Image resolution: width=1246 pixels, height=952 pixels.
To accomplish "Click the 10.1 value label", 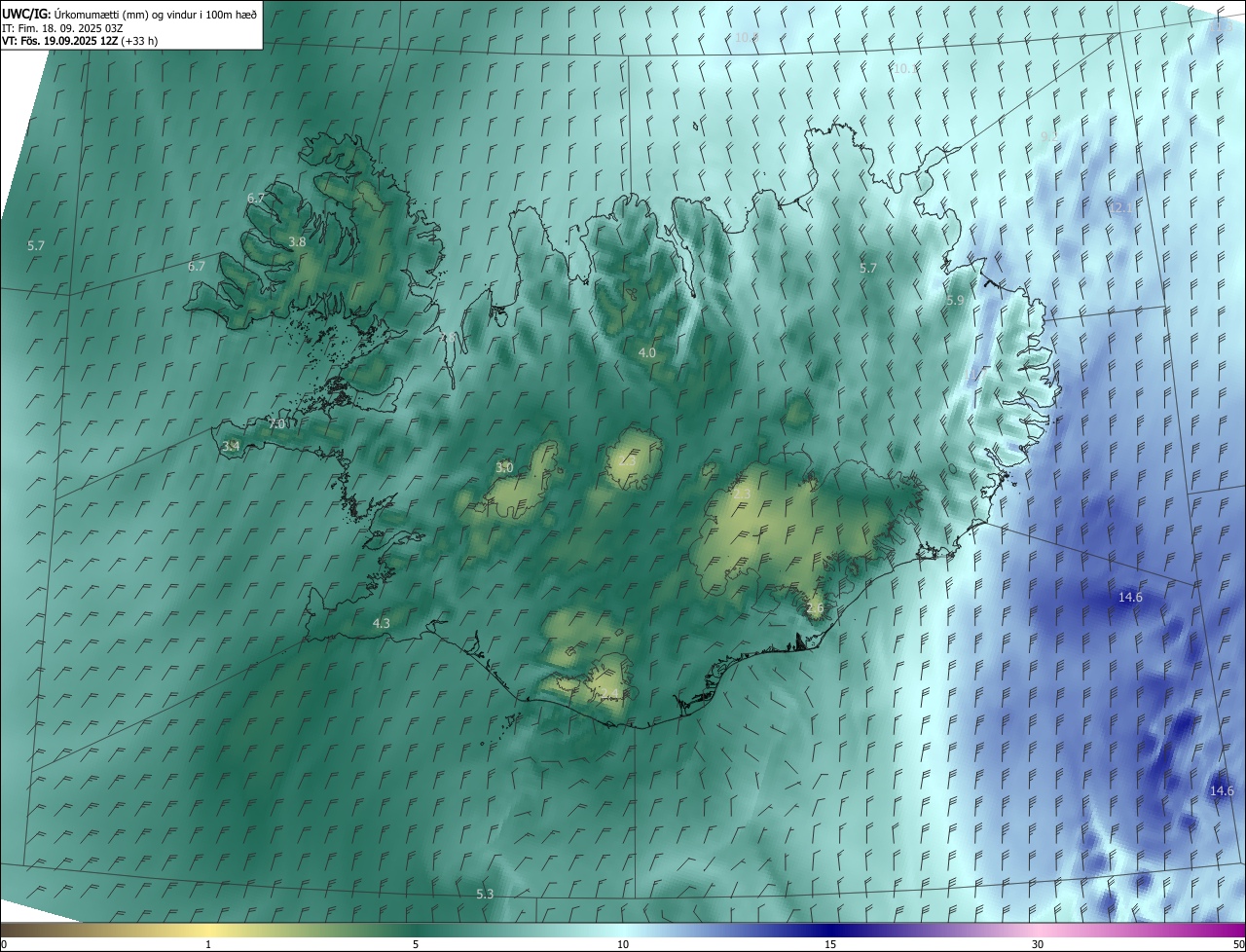I will pyautogui.click(x=906, y=68).
